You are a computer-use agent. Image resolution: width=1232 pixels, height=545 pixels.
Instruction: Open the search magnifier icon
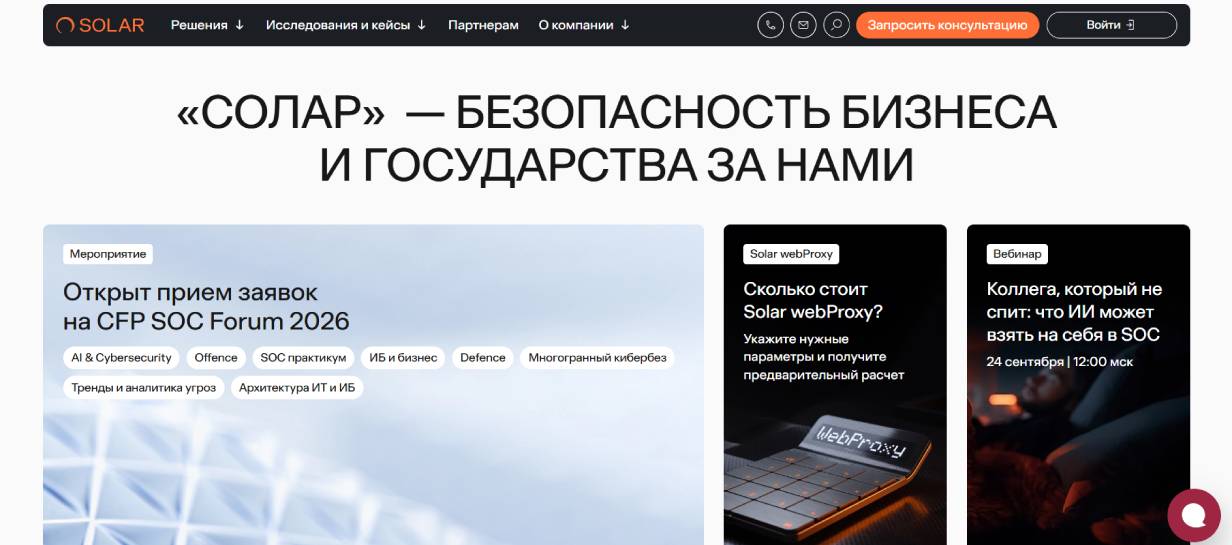[836, 25]
